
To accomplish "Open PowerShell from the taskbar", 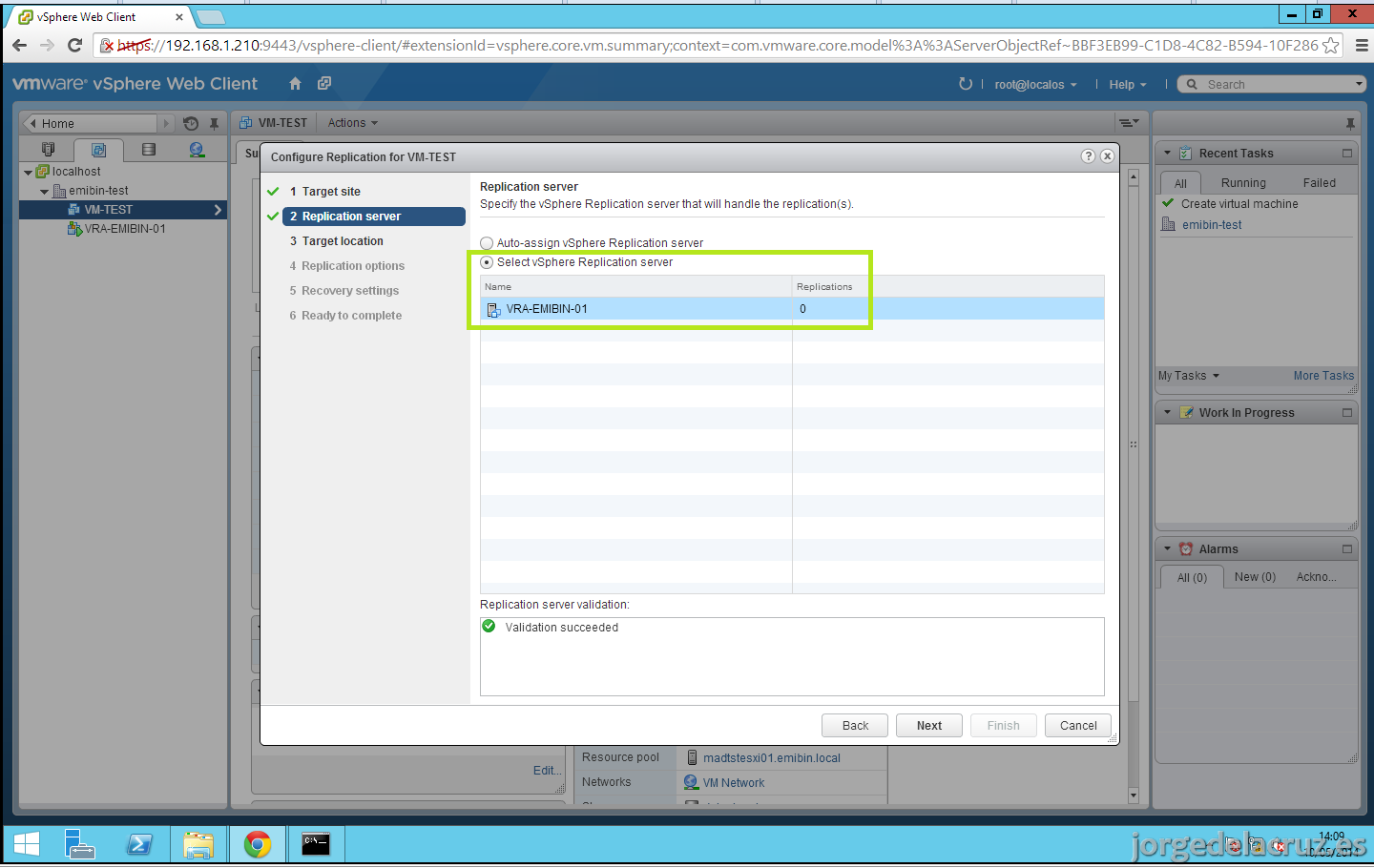I will [139, 844].
